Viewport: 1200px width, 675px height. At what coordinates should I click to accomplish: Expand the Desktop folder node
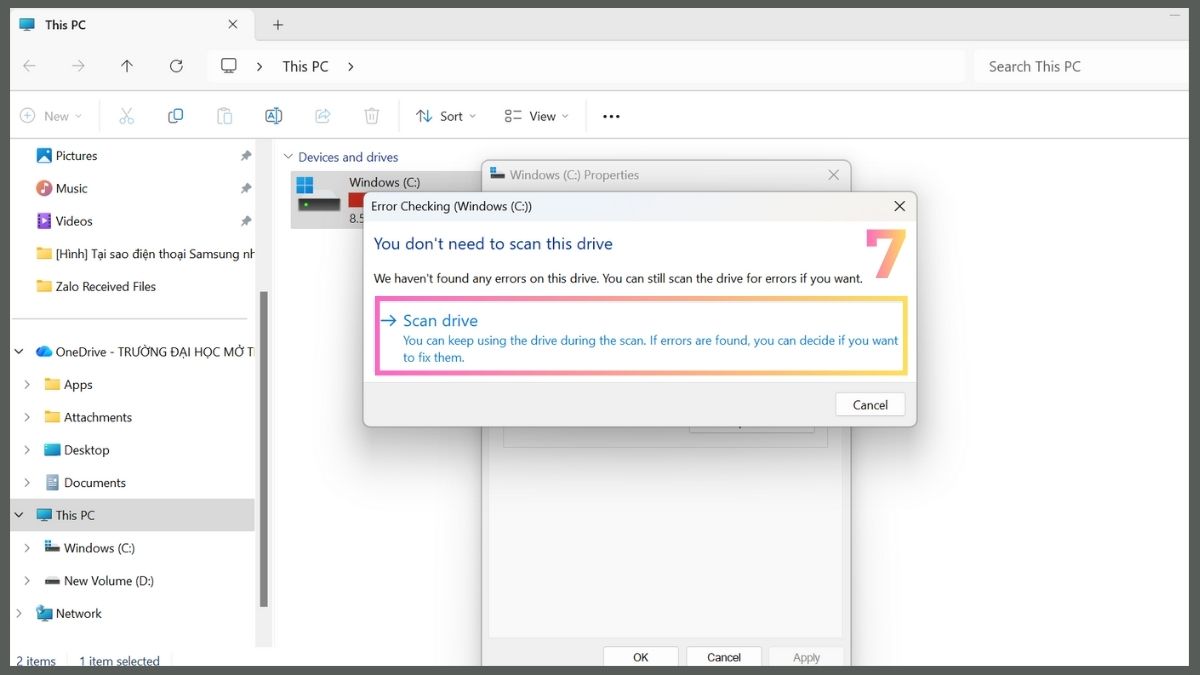point(27,450)
